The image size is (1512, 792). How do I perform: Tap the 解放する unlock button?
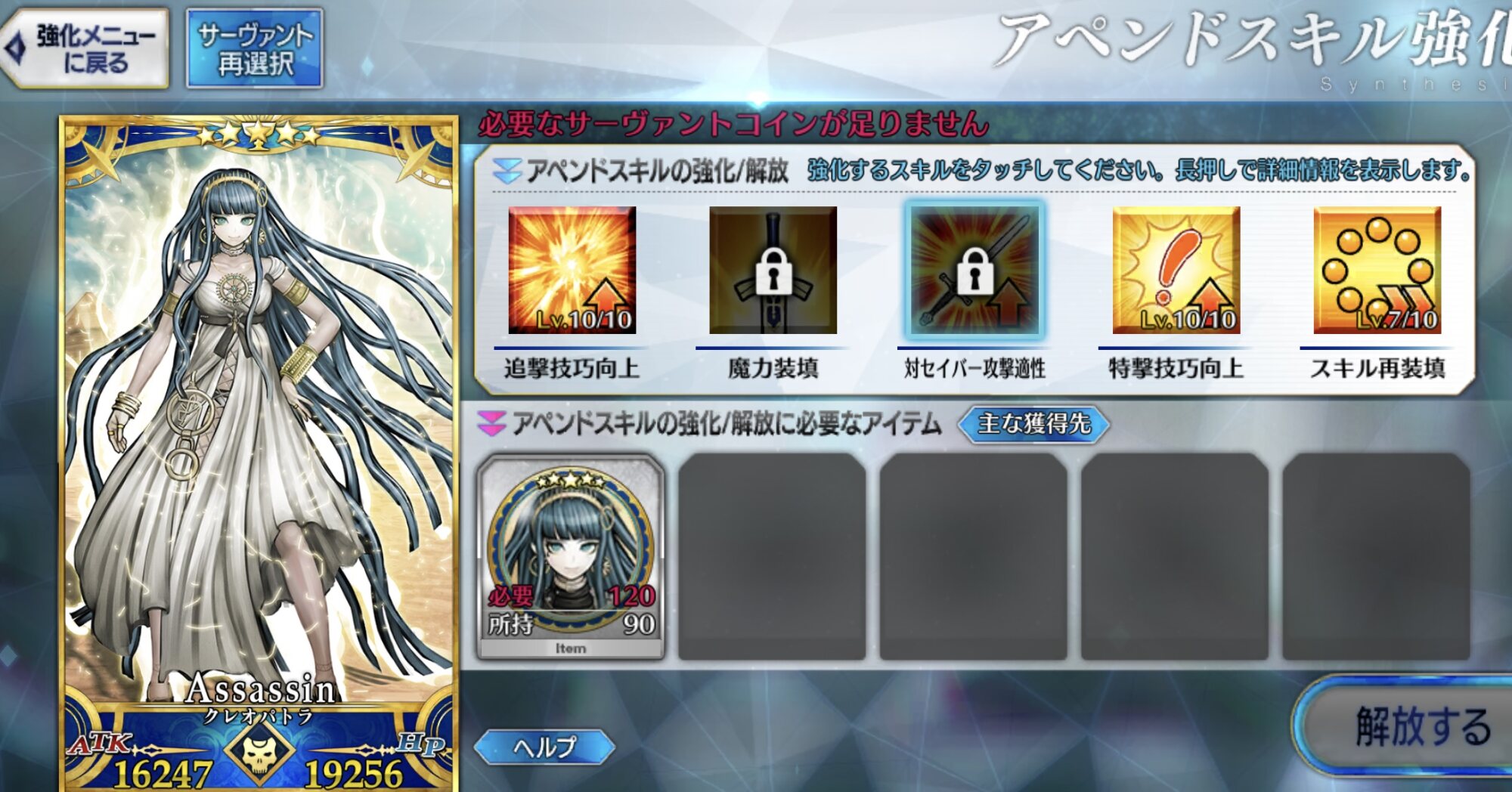(1406, 727)
